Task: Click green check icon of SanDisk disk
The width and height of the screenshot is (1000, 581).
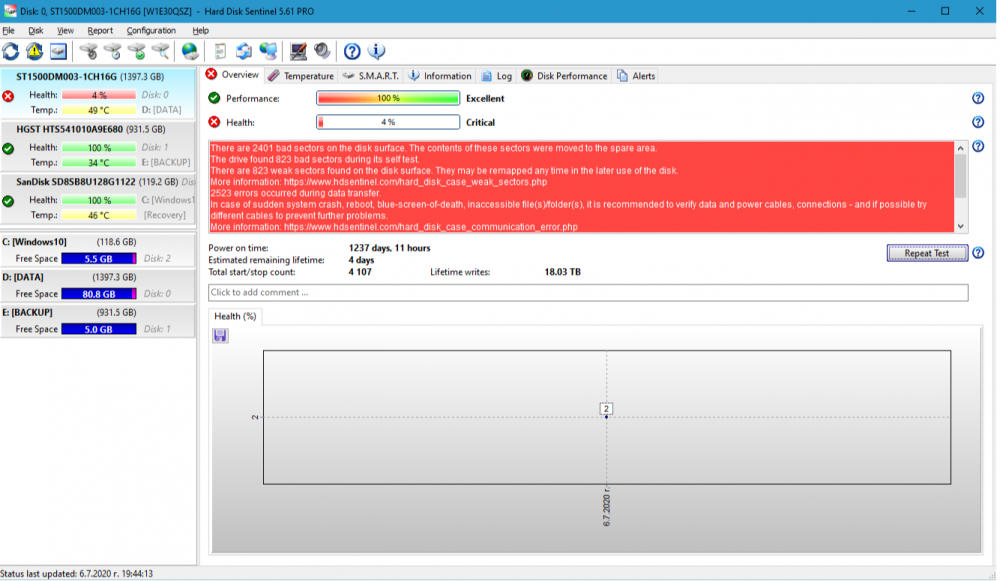Action: 8,202
